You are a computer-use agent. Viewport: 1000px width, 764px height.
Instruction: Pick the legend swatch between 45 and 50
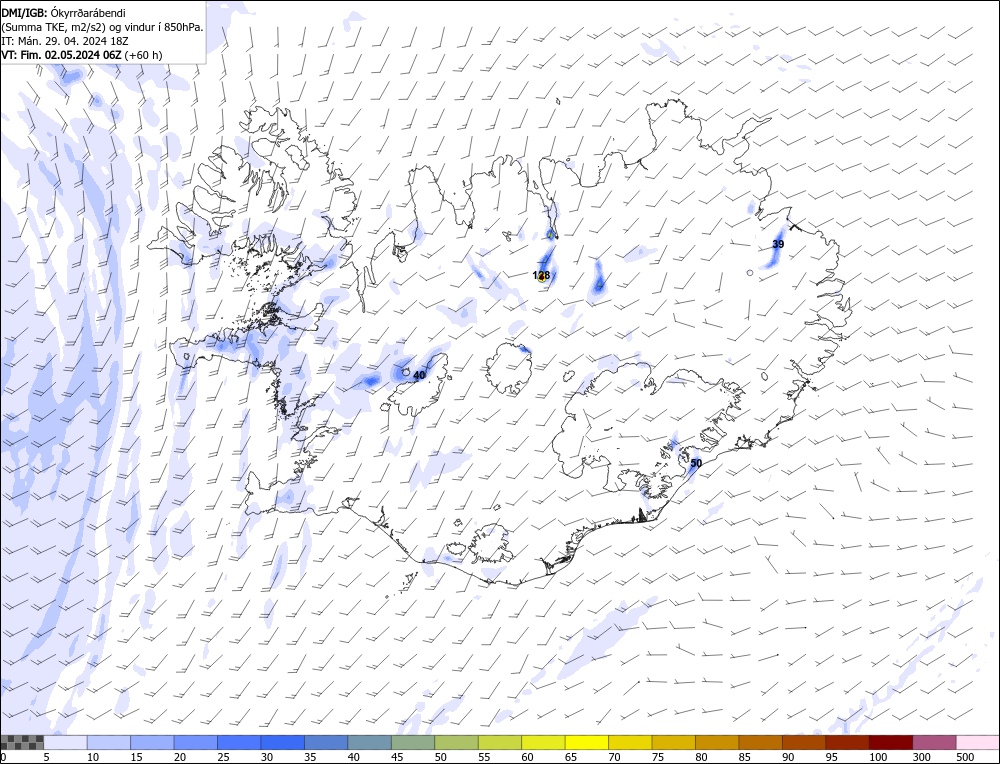click(413, 742)
